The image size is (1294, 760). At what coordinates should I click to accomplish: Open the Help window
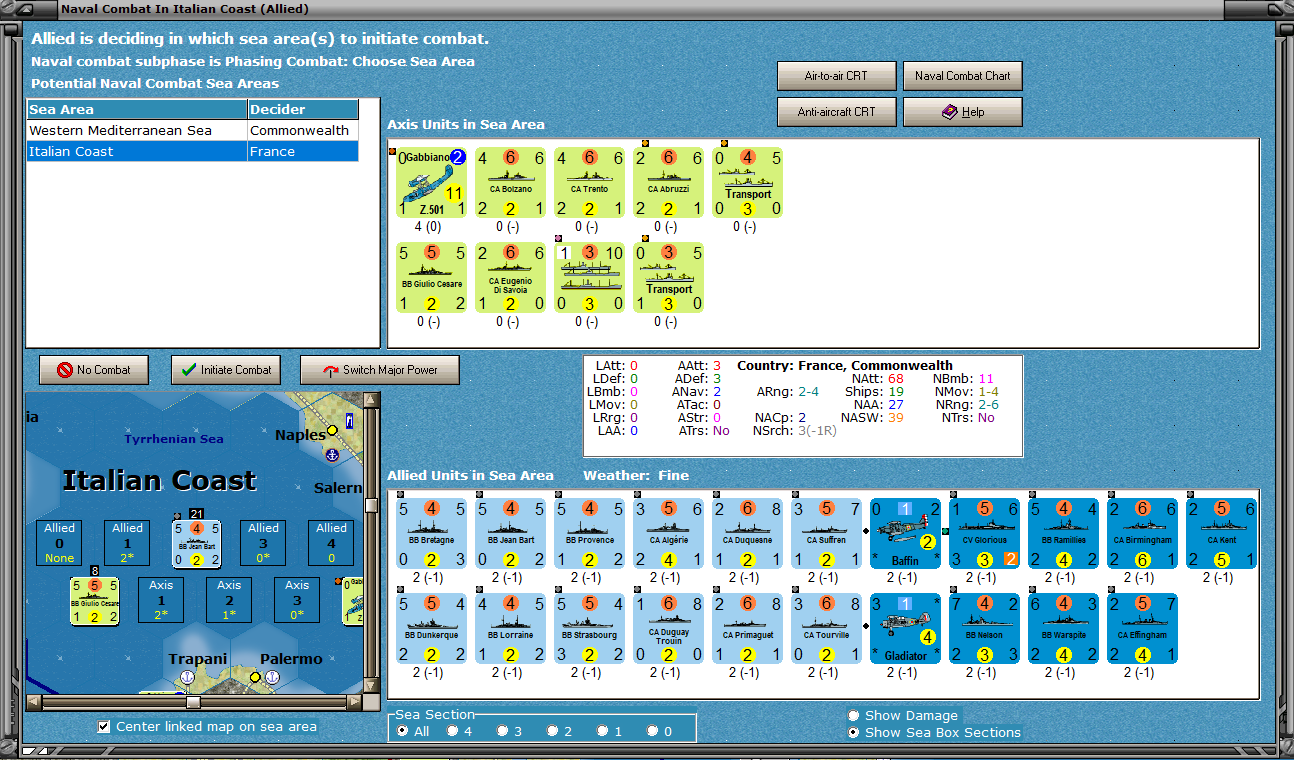pos(962,112)
